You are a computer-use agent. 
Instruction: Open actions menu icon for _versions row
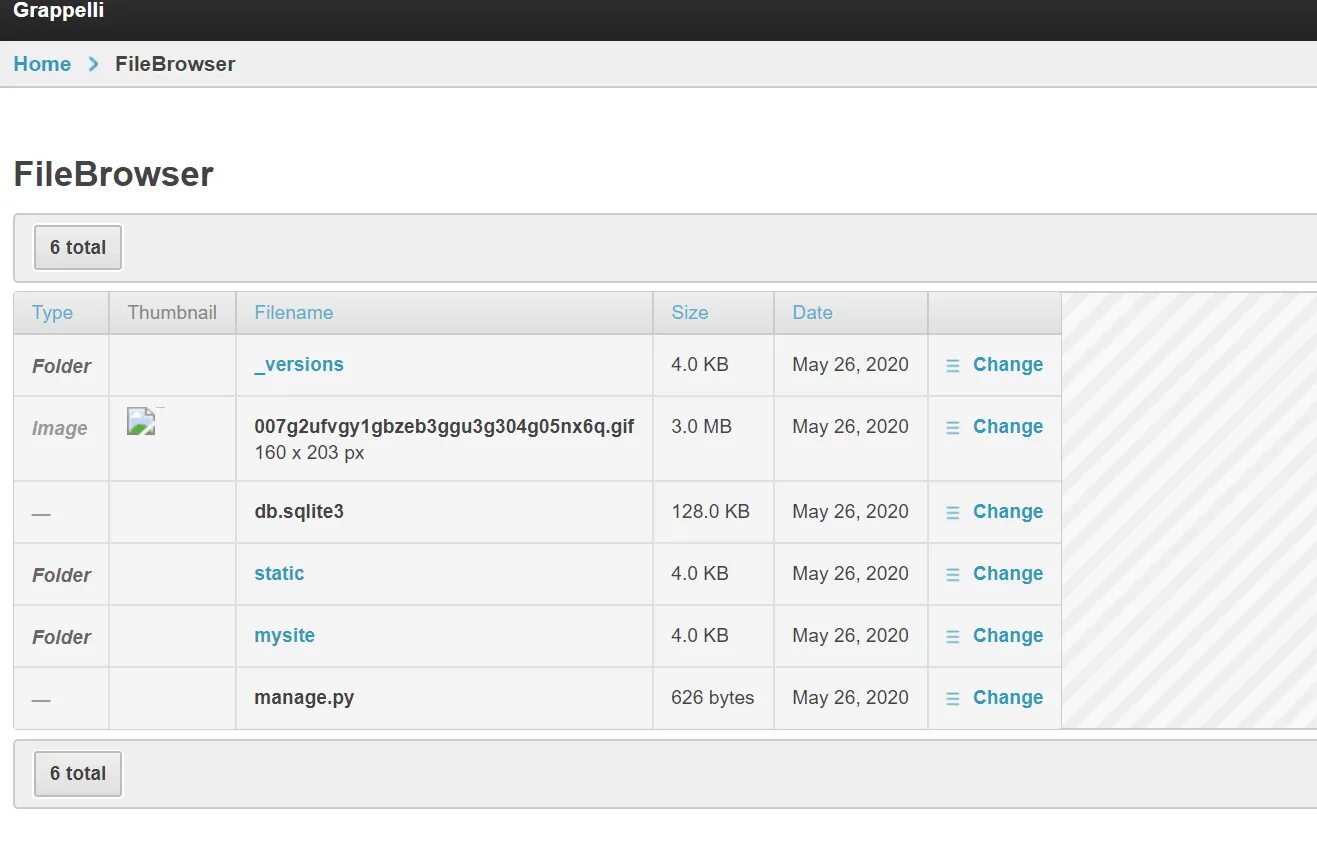coord(953,366)
